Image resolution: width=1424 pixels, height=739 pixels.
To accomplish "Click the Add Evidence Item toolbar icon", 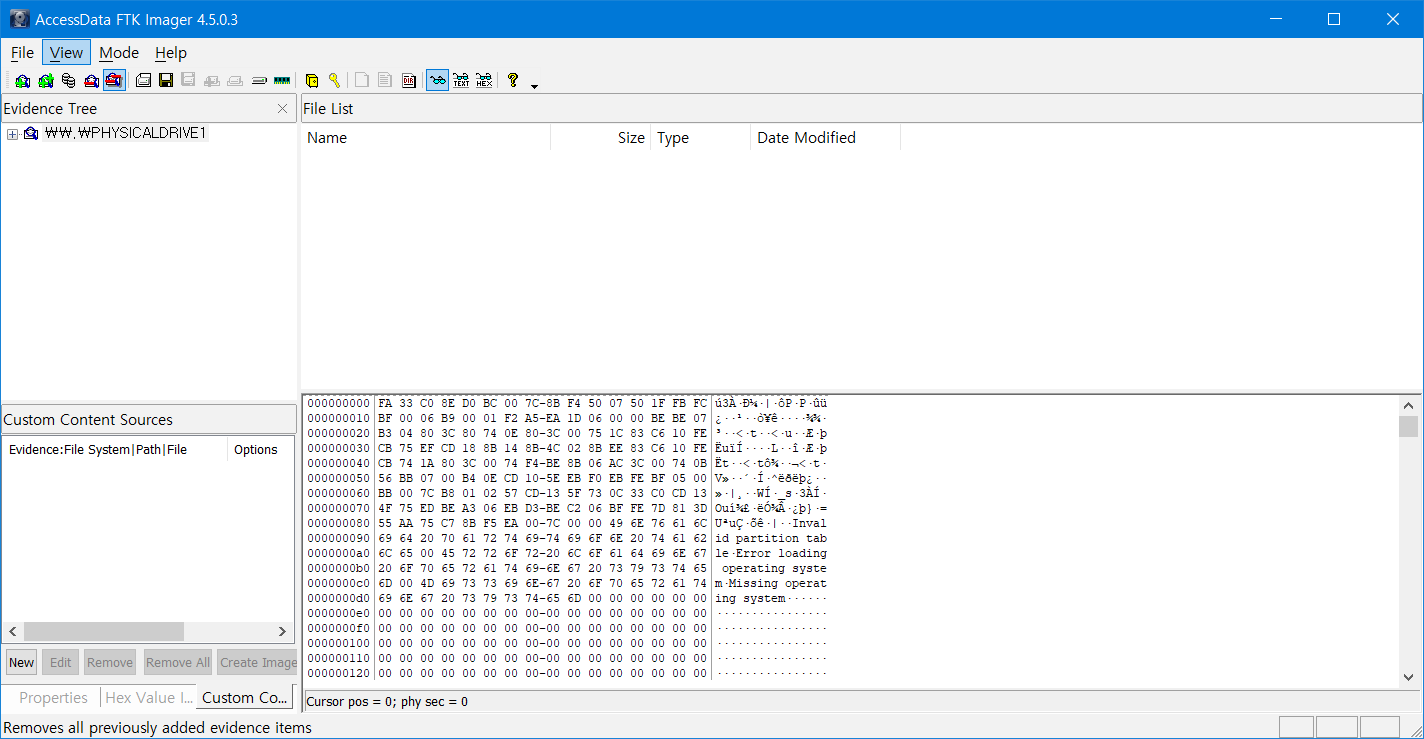I will coord(22,81).
